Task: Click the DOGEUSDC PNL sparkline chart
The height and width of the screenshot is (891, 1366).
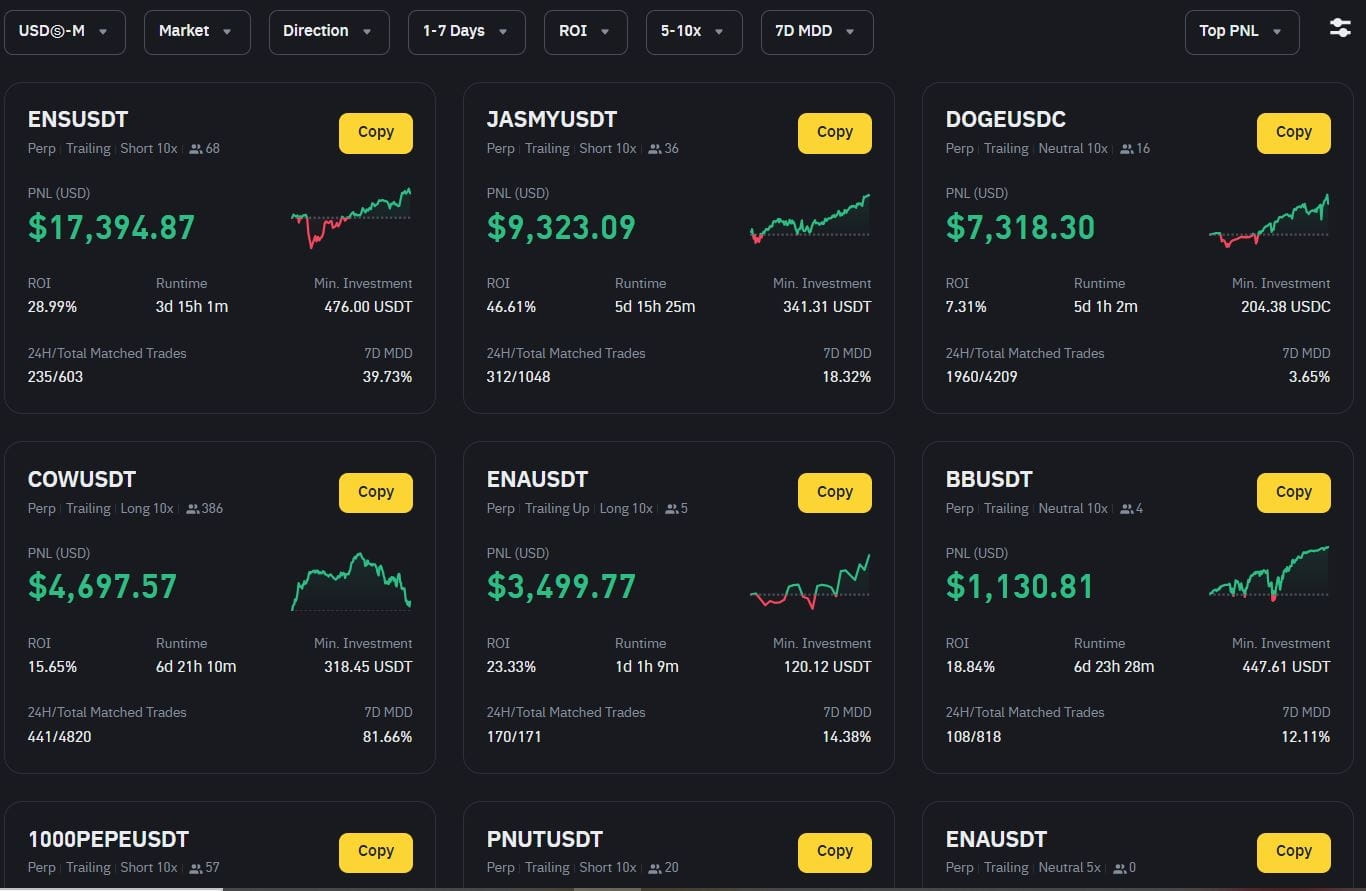Action: pyautogui.click(x=1269, y=221)
